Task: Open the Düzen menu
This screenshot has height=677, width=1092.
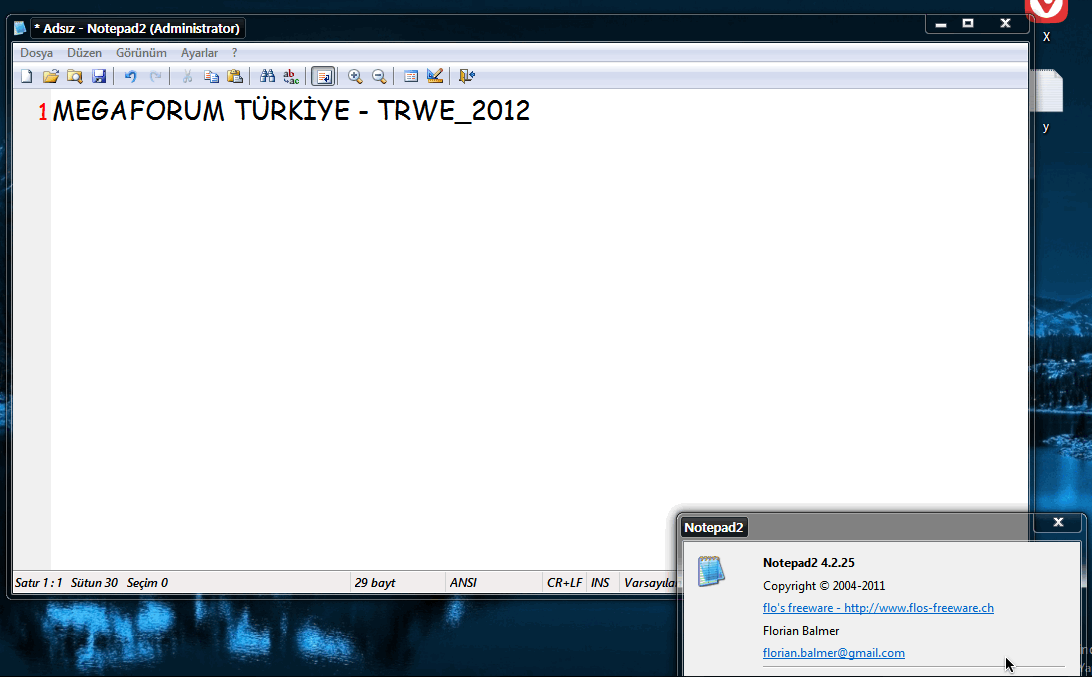Action: 84,53
